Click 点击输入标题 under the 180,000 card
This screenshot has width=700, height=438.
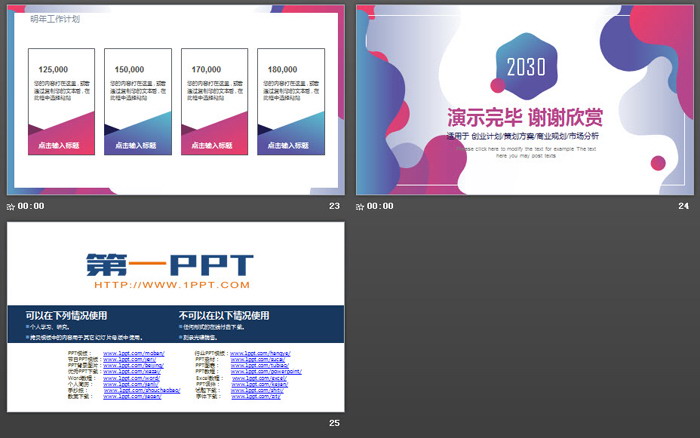coord(288,146)
